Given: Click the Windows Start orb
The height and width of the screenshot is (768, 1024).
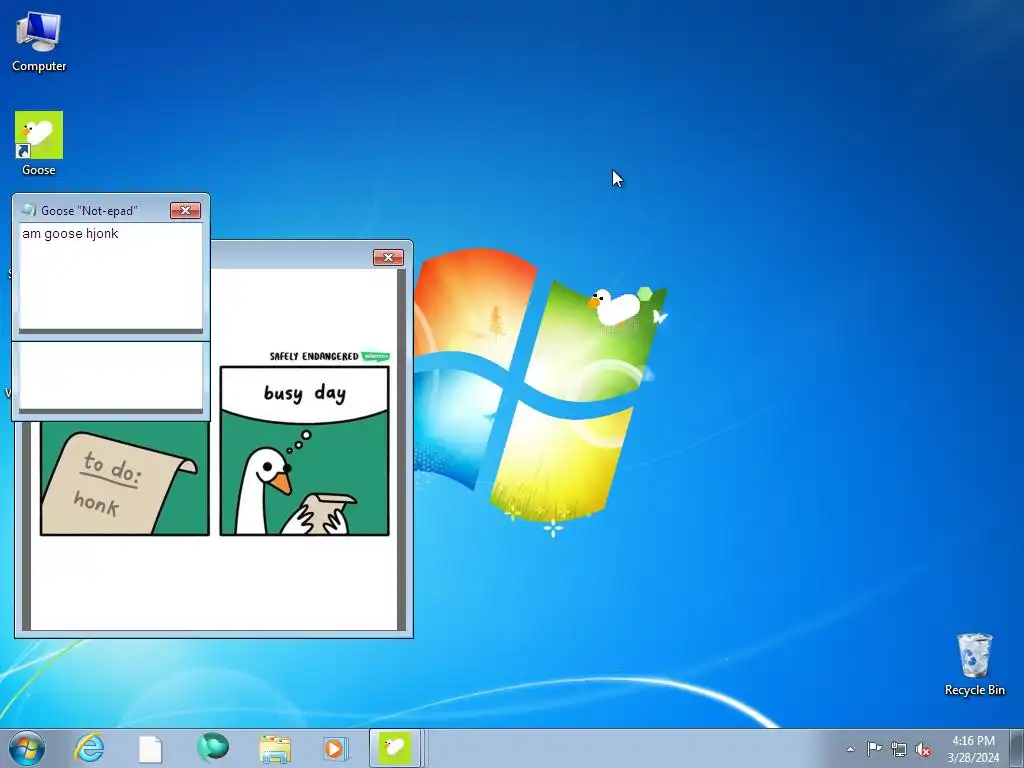Looking at the screenshot, I should [27, 748].
